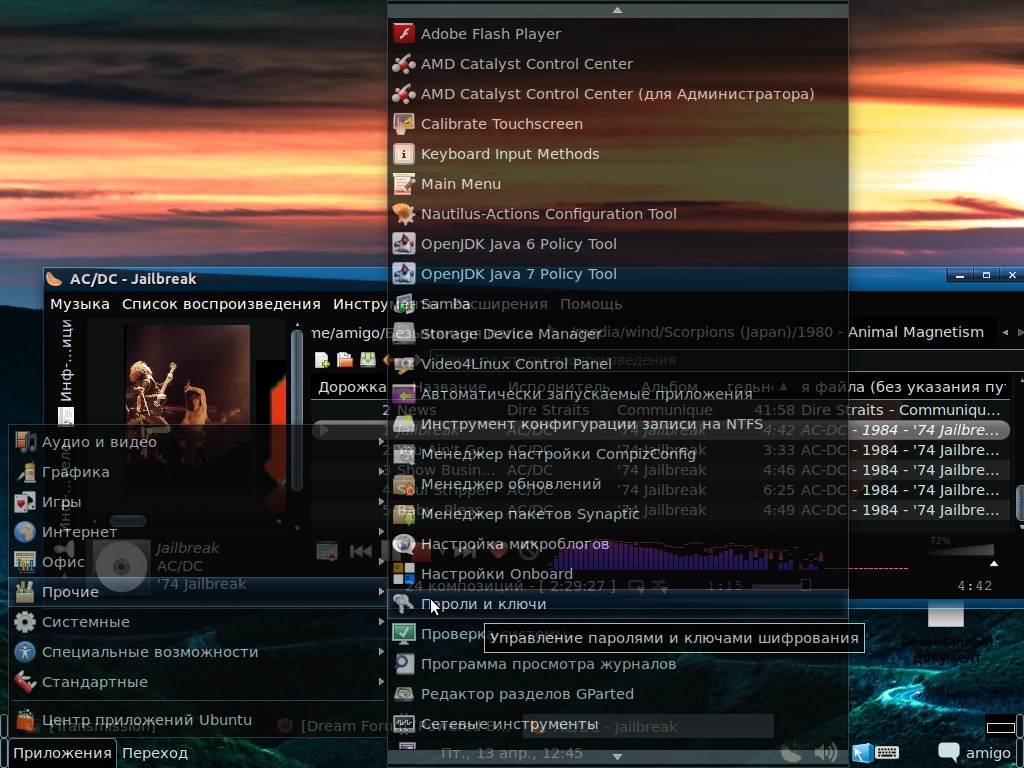Click the Приложения panel button
Viewport: 1024px width, 768px height.
click(62, 753)
